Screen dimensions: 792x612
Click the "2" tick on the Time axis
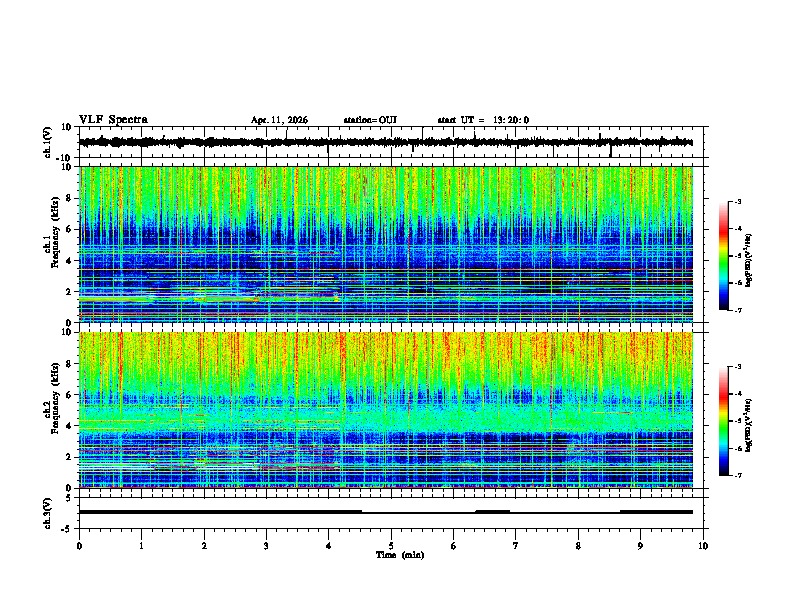click(204, 546)
